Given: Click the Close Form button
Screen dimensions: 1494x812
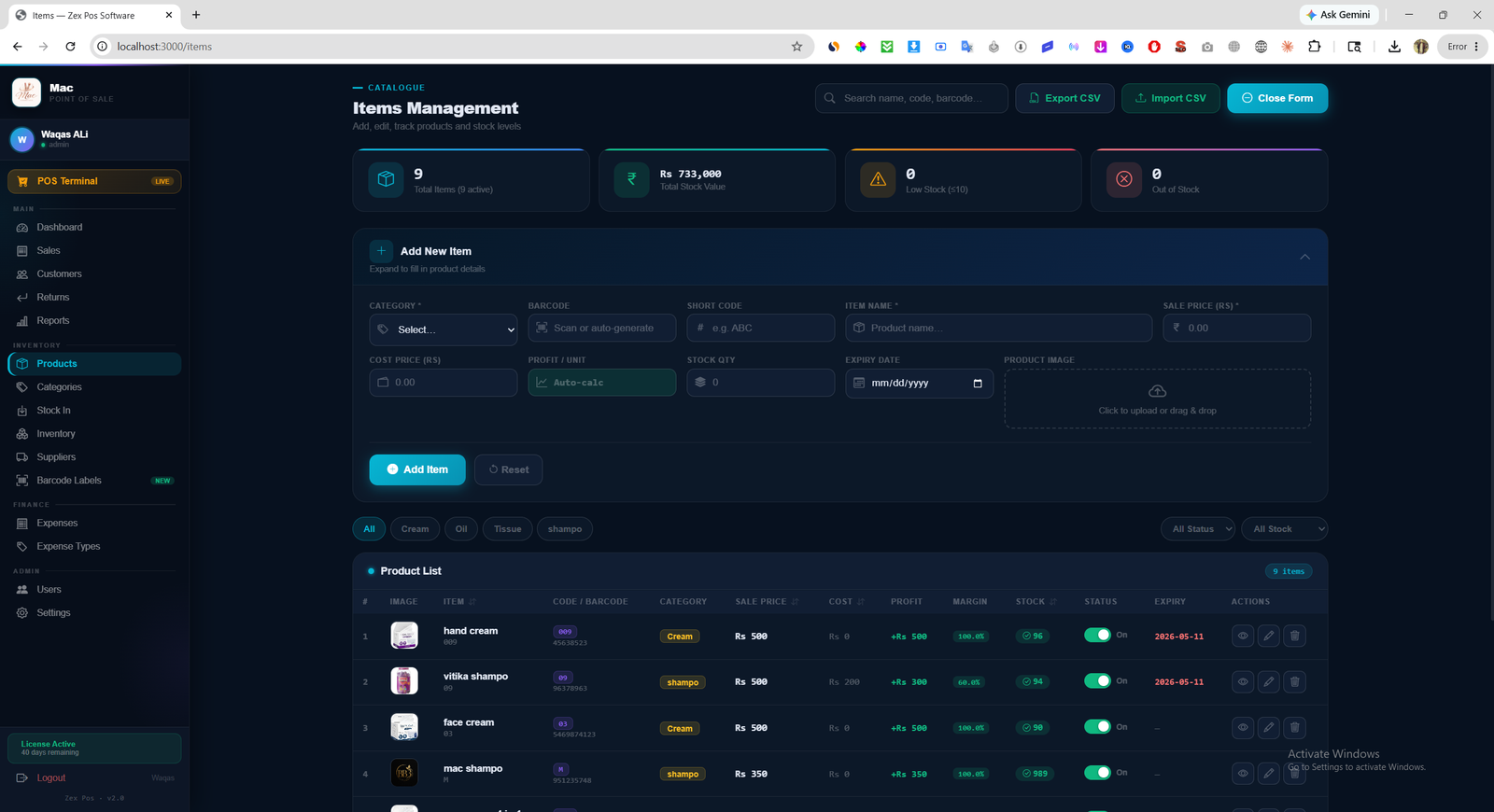Looking at the screenshot, I should pos(1277,98).
